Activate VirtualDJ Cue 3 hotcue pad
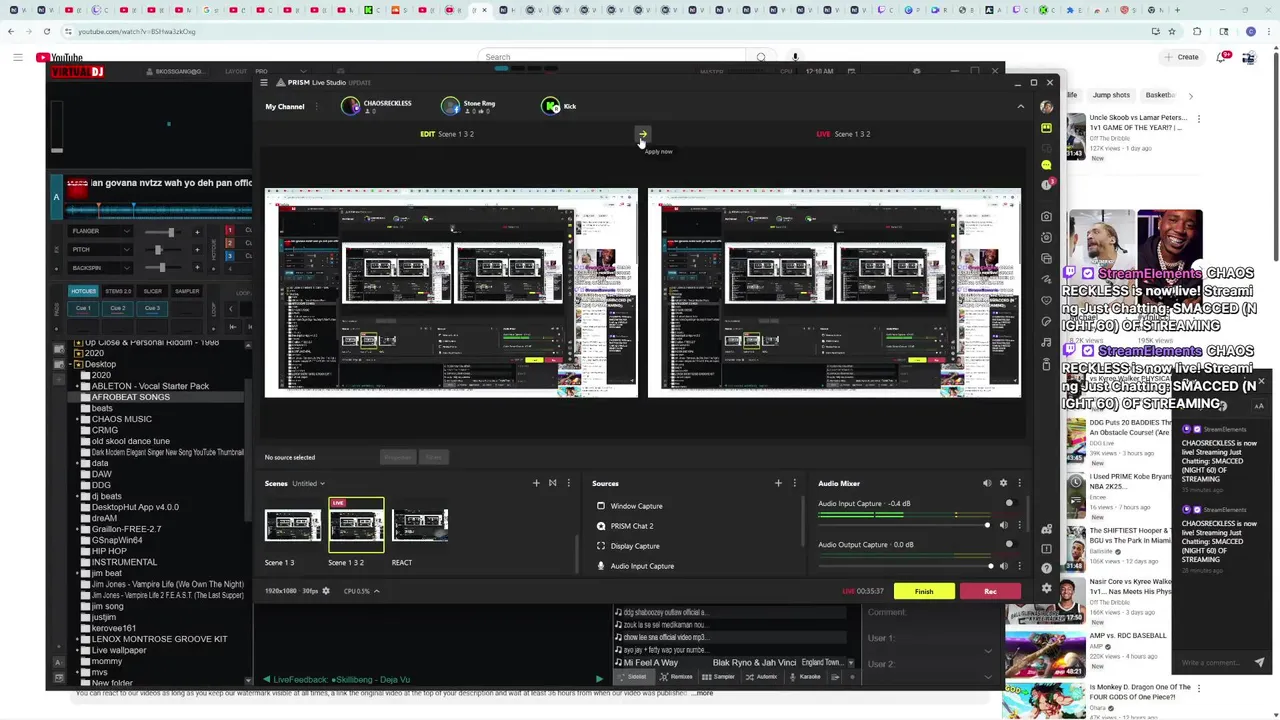This screenshot has height=720, width=1280. 152,308
